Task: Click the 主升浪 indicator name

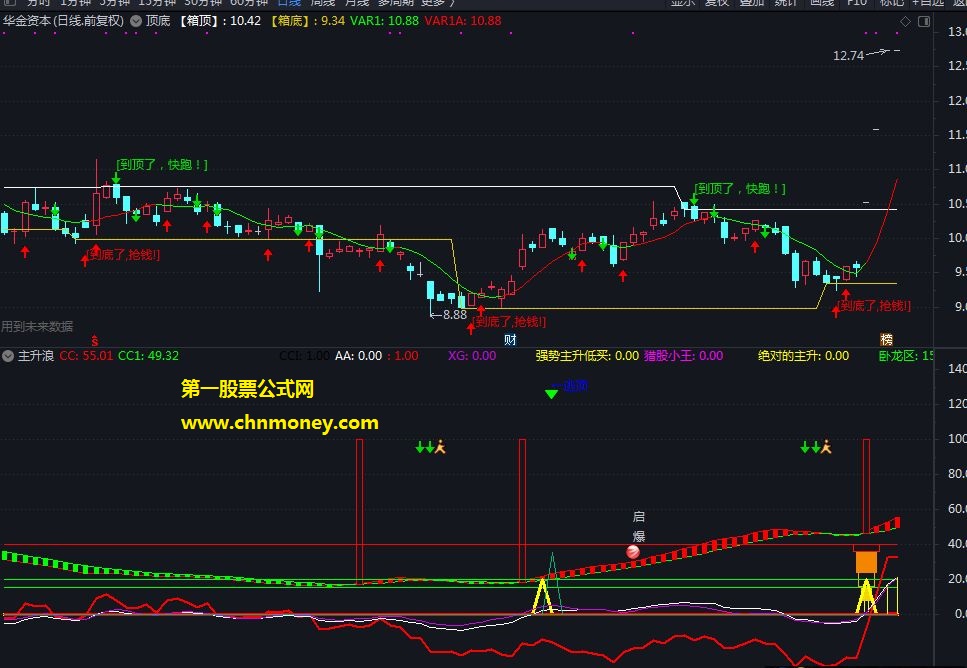Action: [x=35, y=356]
